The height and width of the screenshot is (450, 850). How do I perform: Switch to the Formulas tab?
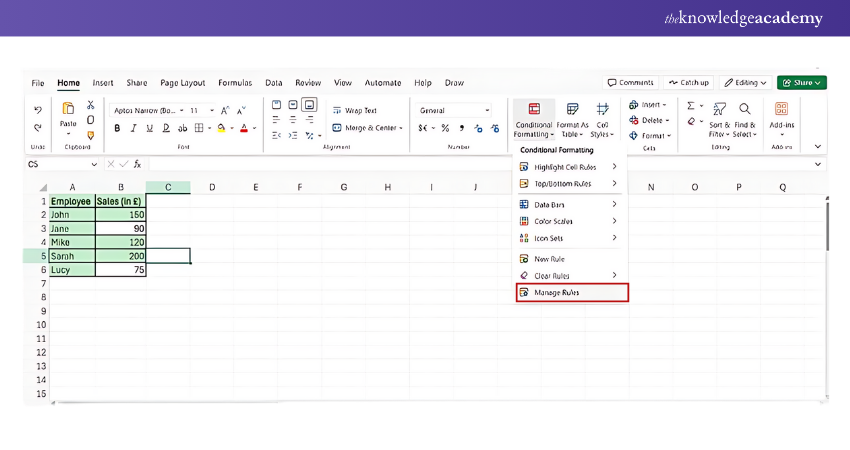pos(235,83)
